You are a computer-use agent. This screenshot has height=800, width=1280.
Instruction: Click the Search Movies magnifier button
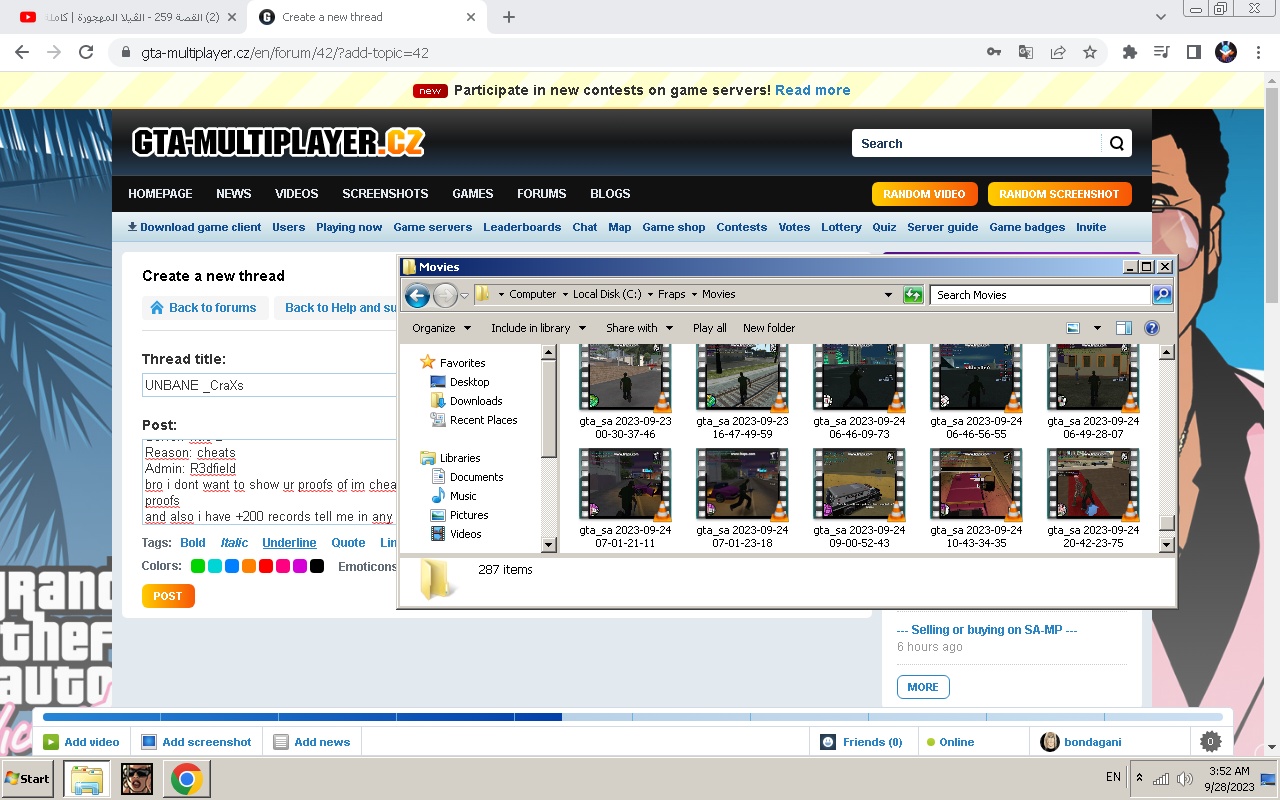tap(1161, 294)
